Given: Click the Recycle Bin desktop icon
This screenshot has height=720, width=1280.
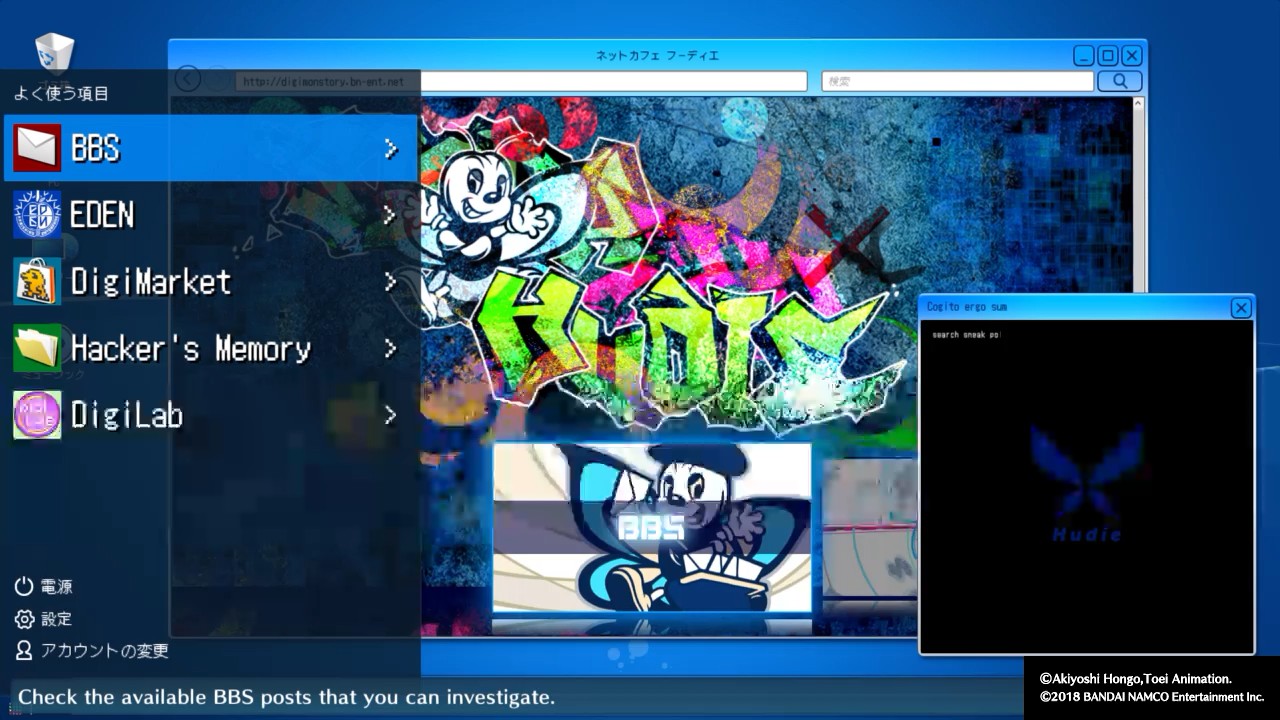Looking at the screenshot, I should (x=54, y=53).
